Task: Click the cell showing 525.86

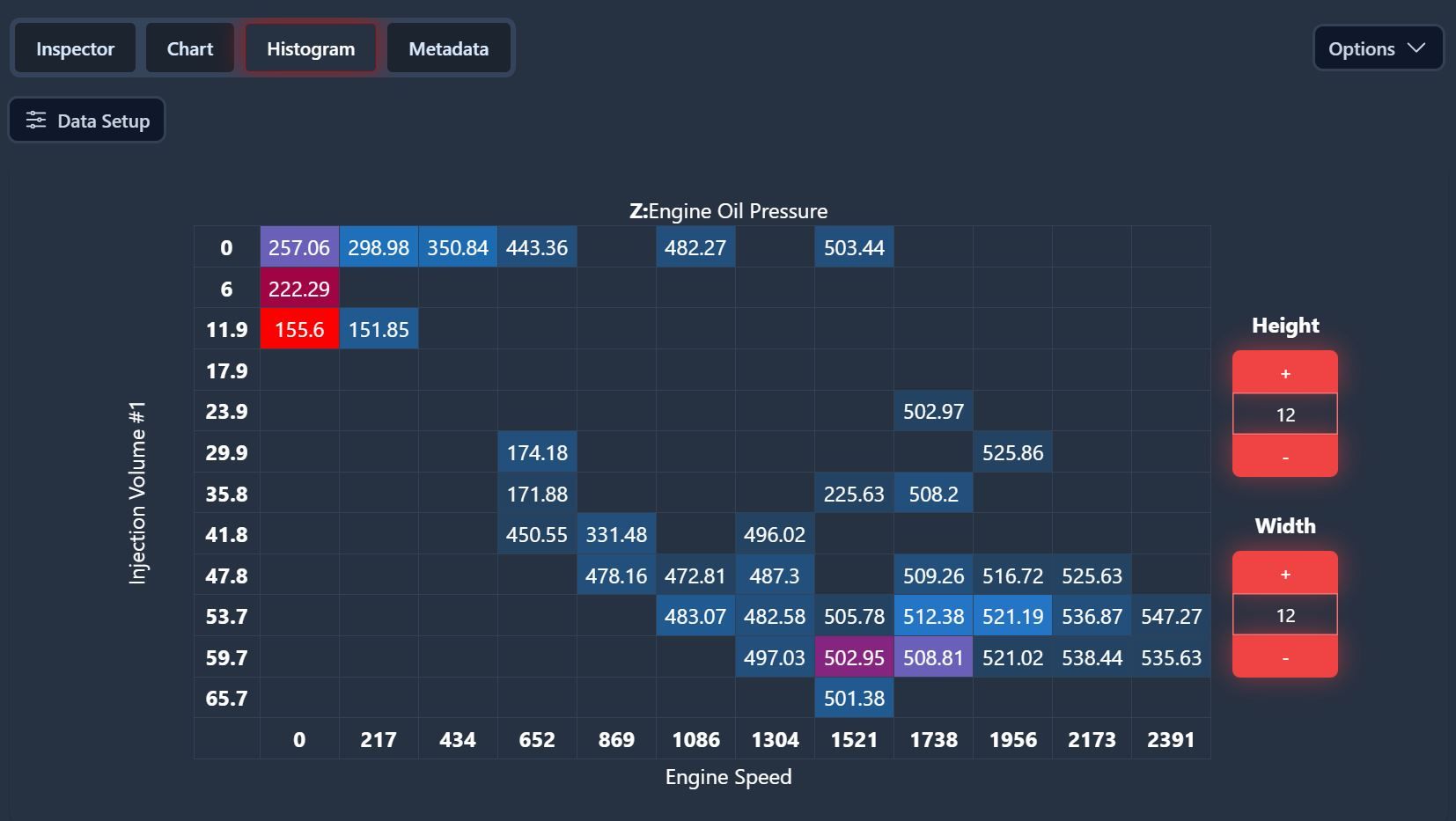Action: pos(1012,452)
